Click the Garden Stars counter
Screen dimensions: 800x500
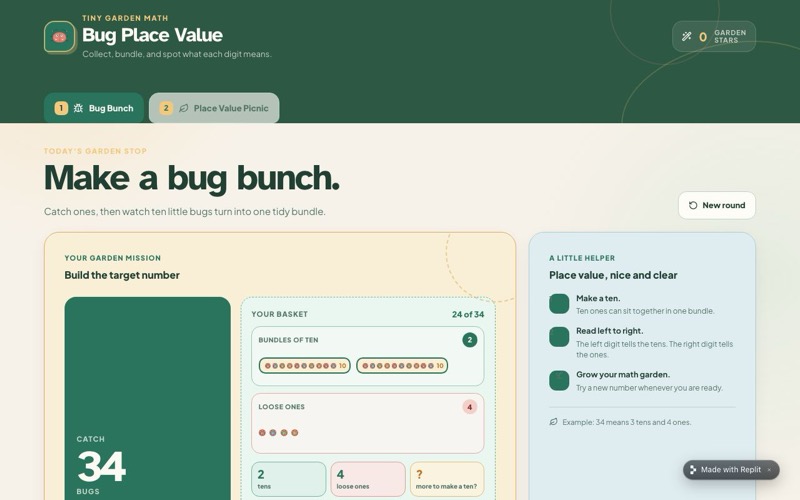tap(714, 36)
